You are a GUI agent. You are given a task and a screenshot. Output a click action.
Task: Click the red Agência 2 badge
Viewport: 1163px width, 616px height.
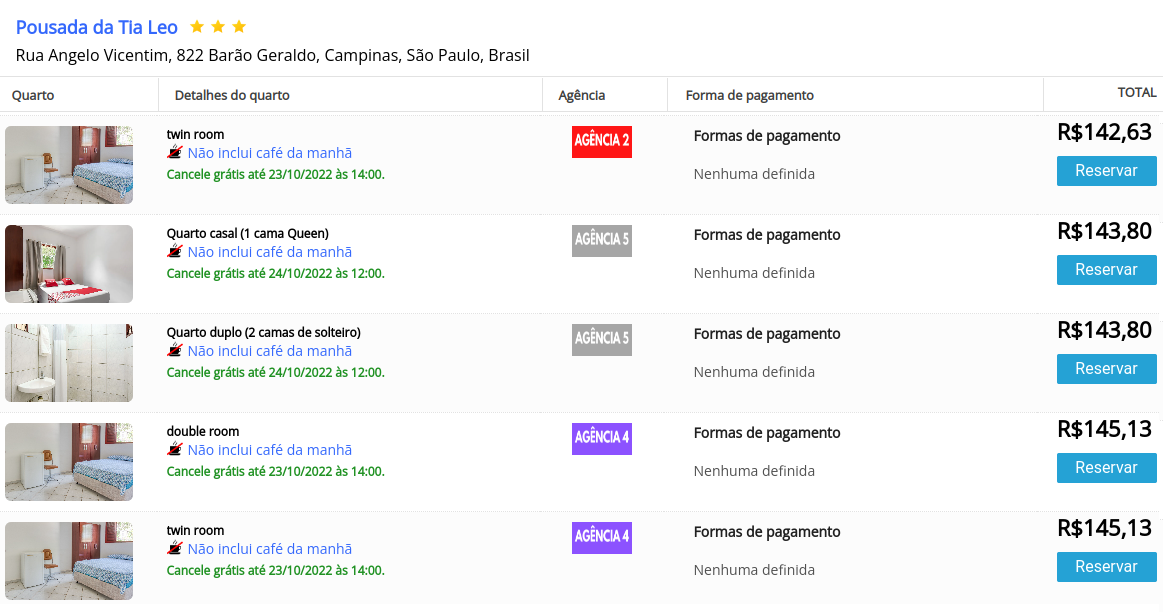(602, 142)
